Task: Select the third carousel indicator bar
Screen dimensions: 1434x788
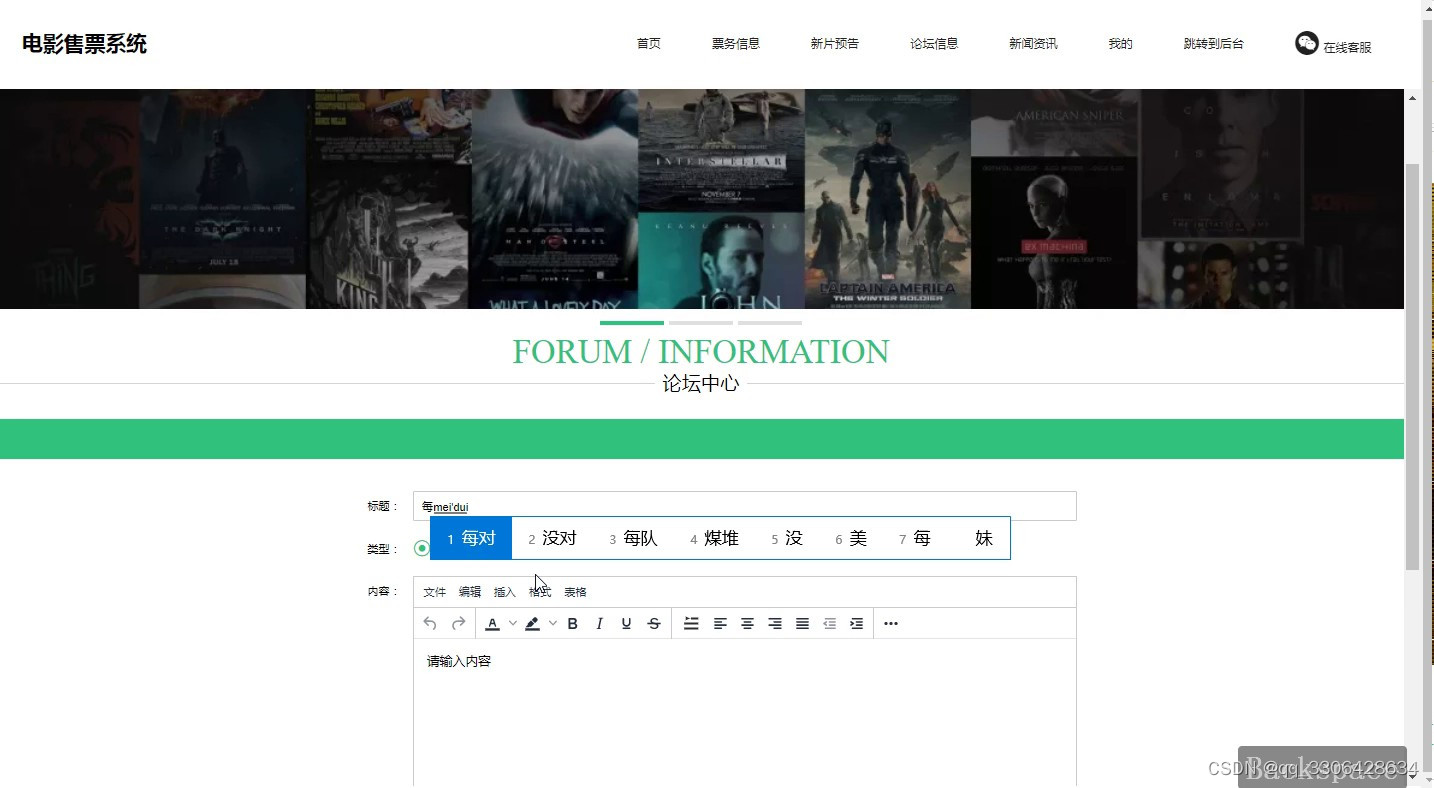Action: pyautogui.click(x=770, y=323)
